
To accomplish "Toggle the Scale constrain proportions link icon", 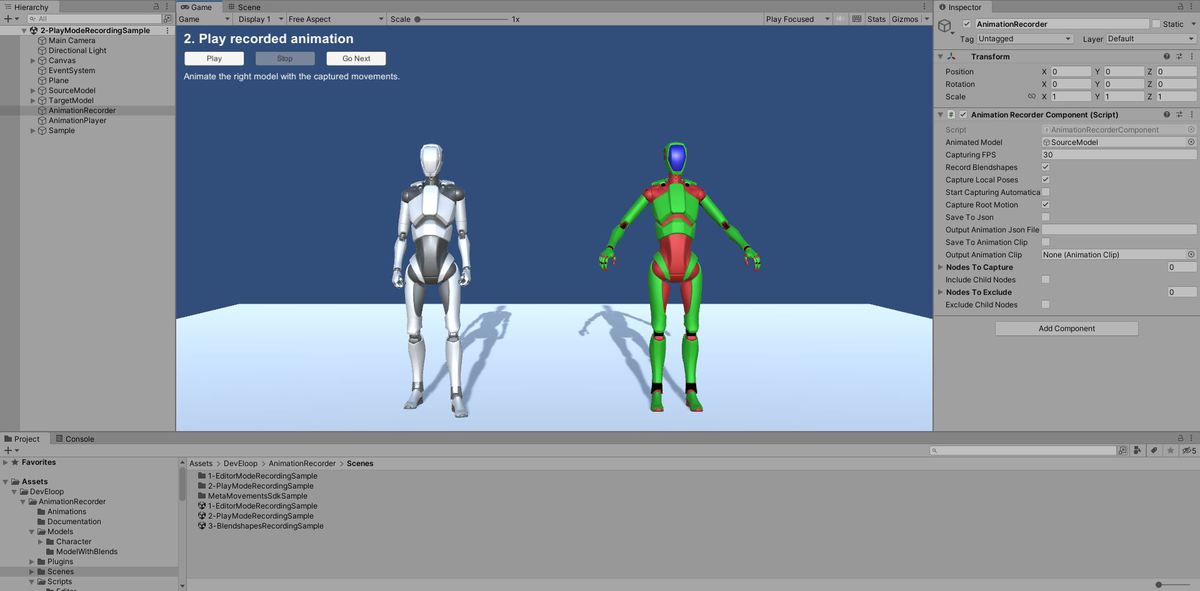I will (1031, 97).
